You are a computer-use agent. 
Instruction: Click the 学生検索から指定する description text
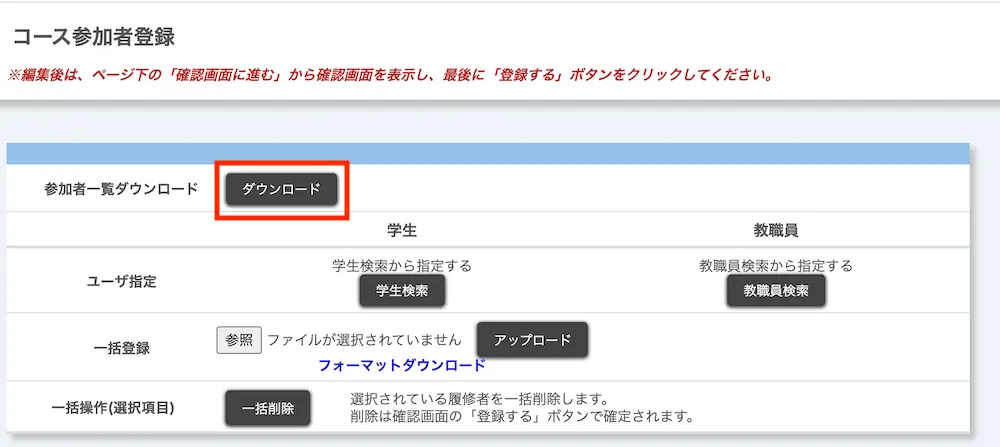(x=401, y=266)
